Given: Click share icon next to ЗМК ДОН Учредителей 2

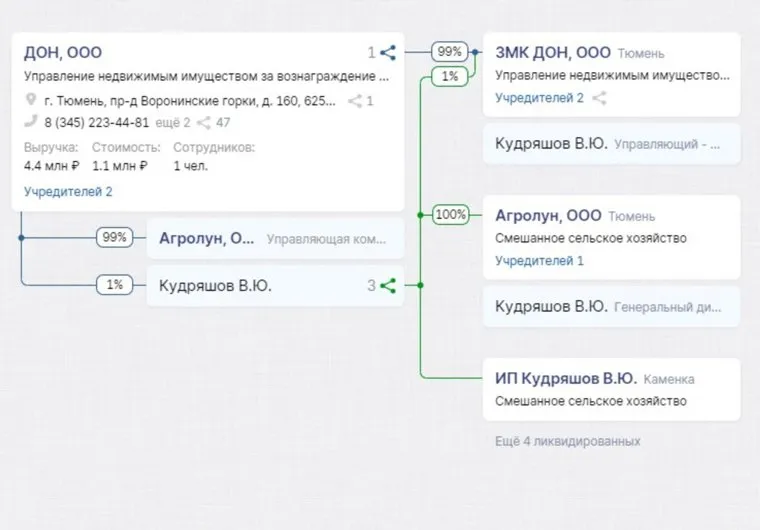Looking at the screenshot, I should click(600, 98).
